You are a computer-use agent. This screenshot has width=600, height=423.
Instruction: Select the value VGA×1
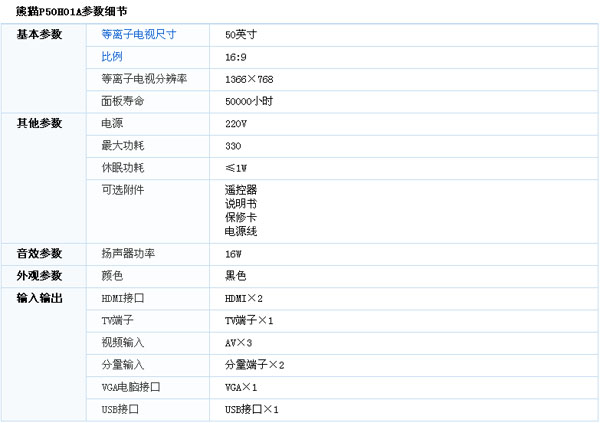(241, 387)
